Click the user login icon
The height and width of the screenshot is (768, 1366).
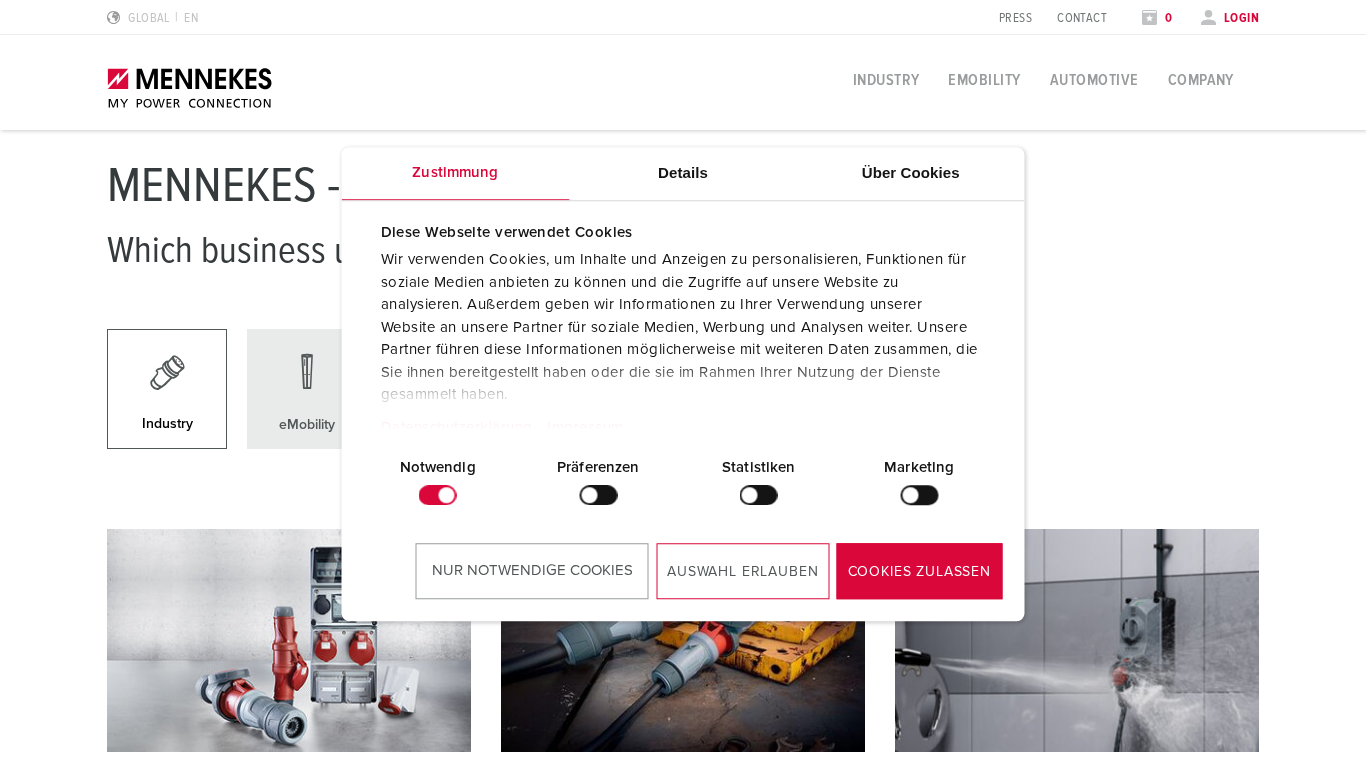pyautogui.click(x=1208, y=17)
